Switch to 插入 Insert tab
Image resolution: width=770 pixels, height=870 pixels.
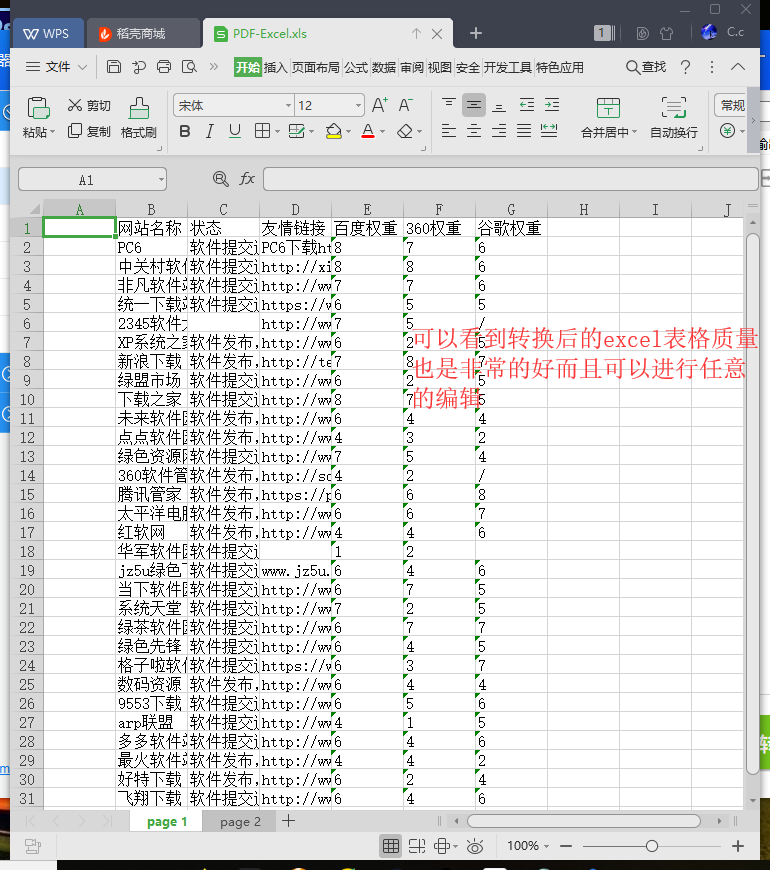[275, 68]
